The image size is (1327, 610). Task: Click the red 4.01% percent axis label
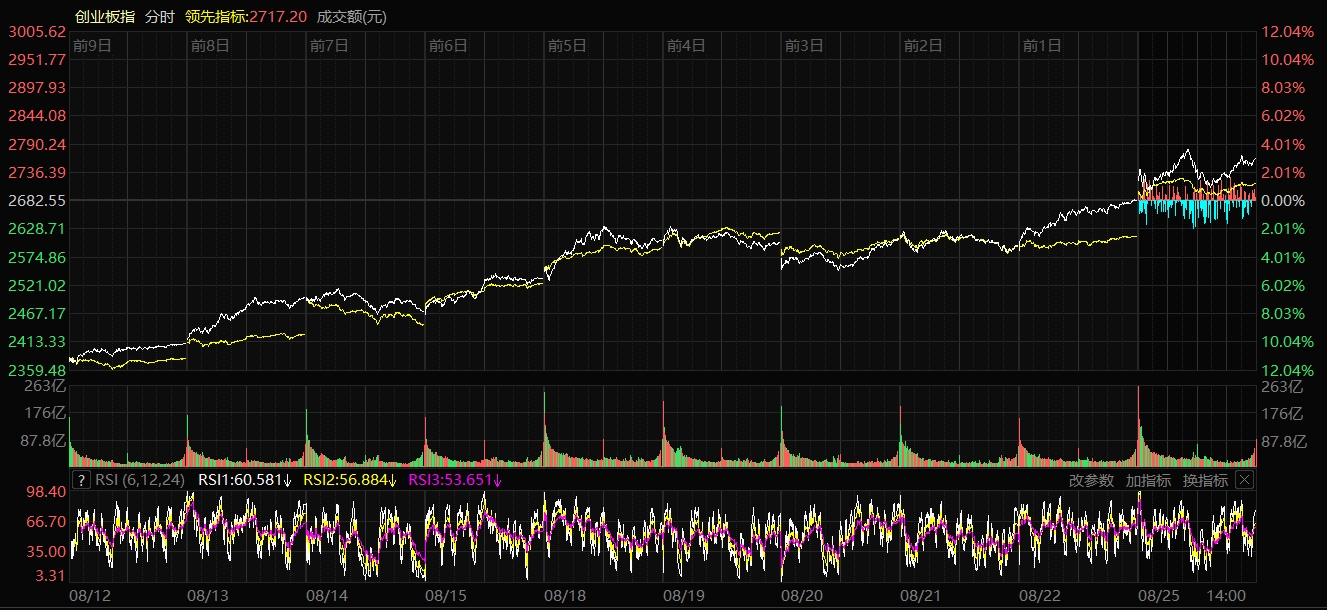(x=1283, y=144)
